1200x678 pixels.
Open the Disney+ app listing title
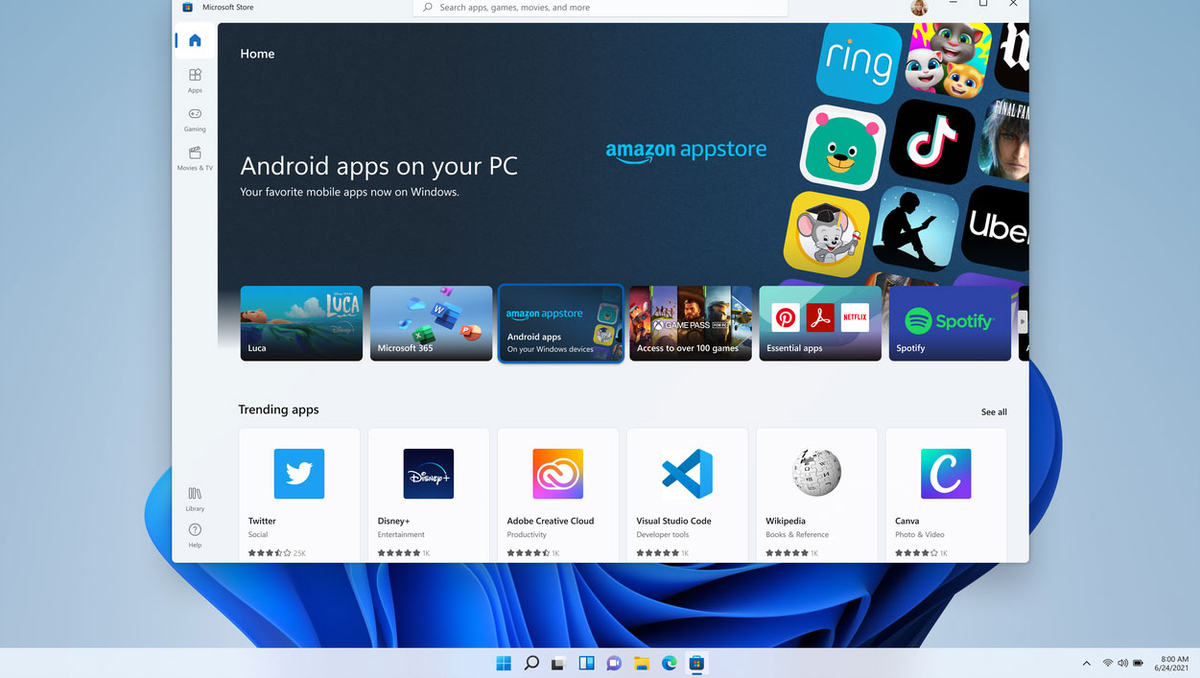[394, 521]
